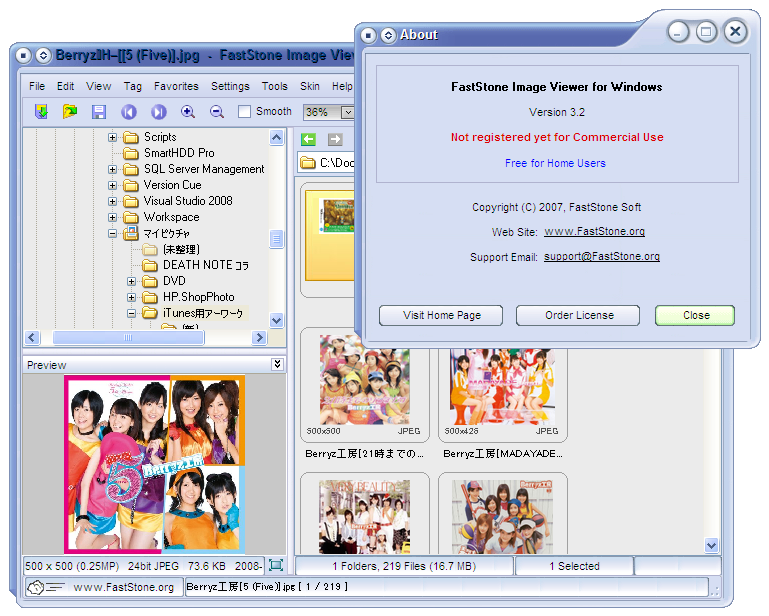
Task: Open the Favorites menu
Action: 176,86
